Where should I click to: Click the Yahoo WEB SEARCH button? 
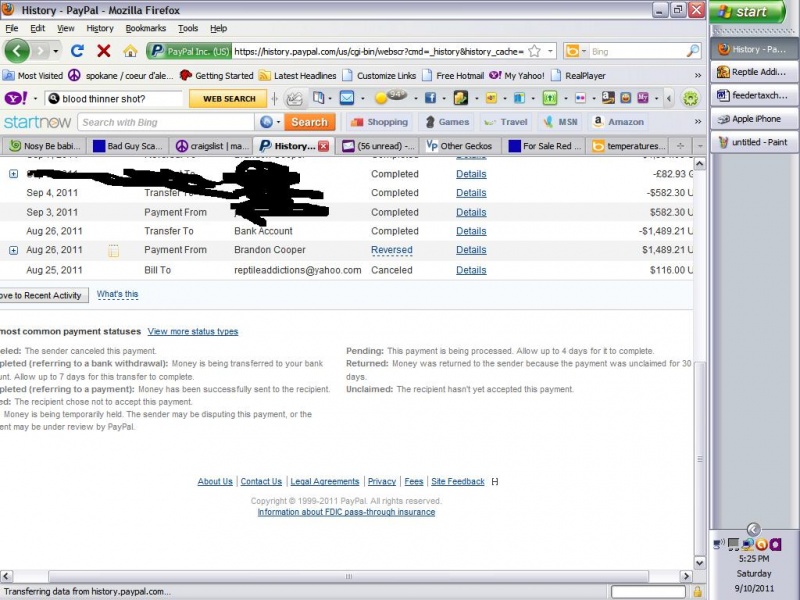(x=229, y=98)
